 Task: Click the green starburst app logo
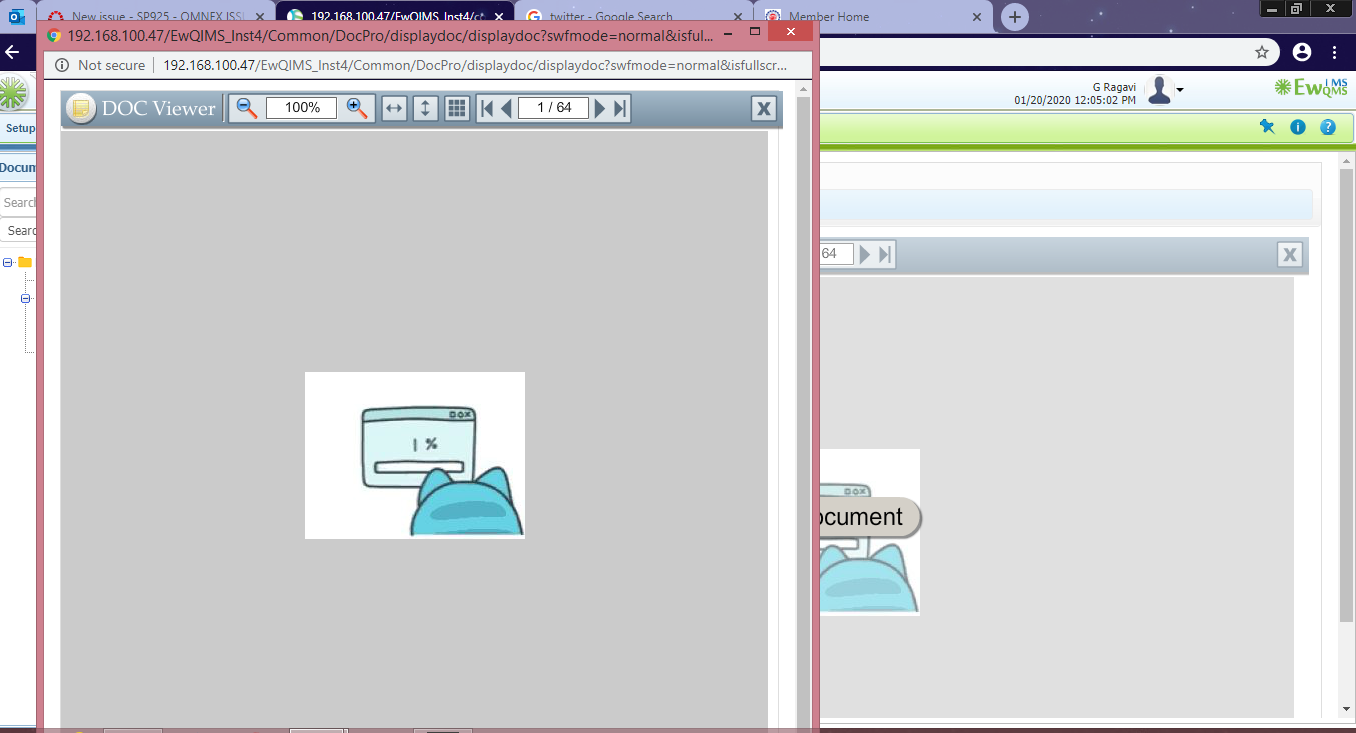click(13, 92)
